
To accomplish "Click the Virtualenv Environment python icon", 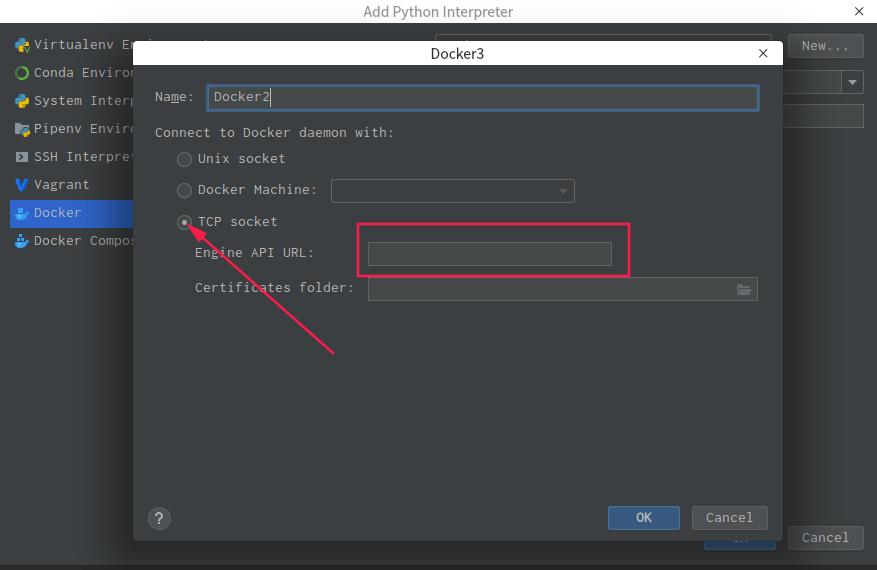I will click(22, 45).
